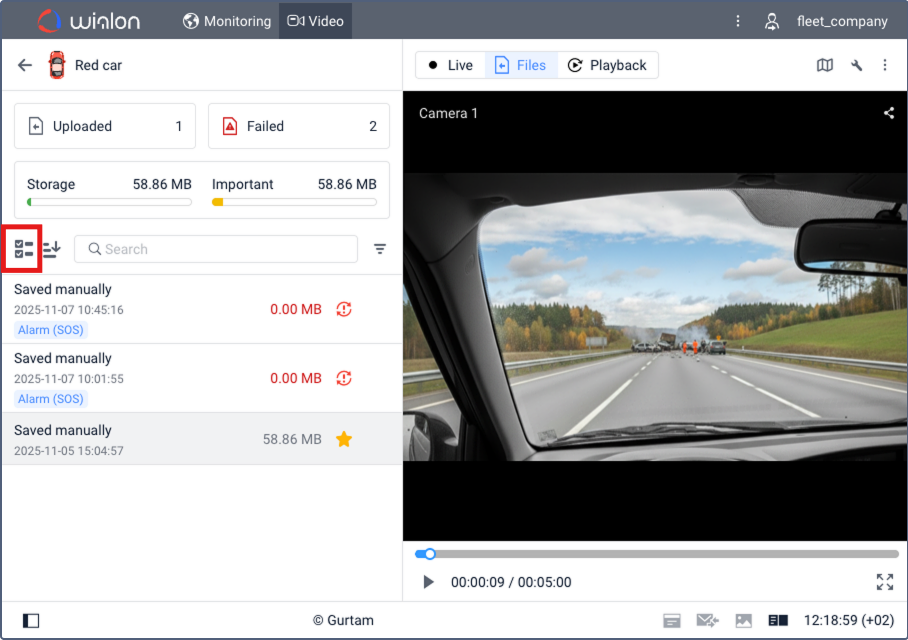Click the search files input field
Viewport: 908px width, 640px height.
tap(216, 249)
